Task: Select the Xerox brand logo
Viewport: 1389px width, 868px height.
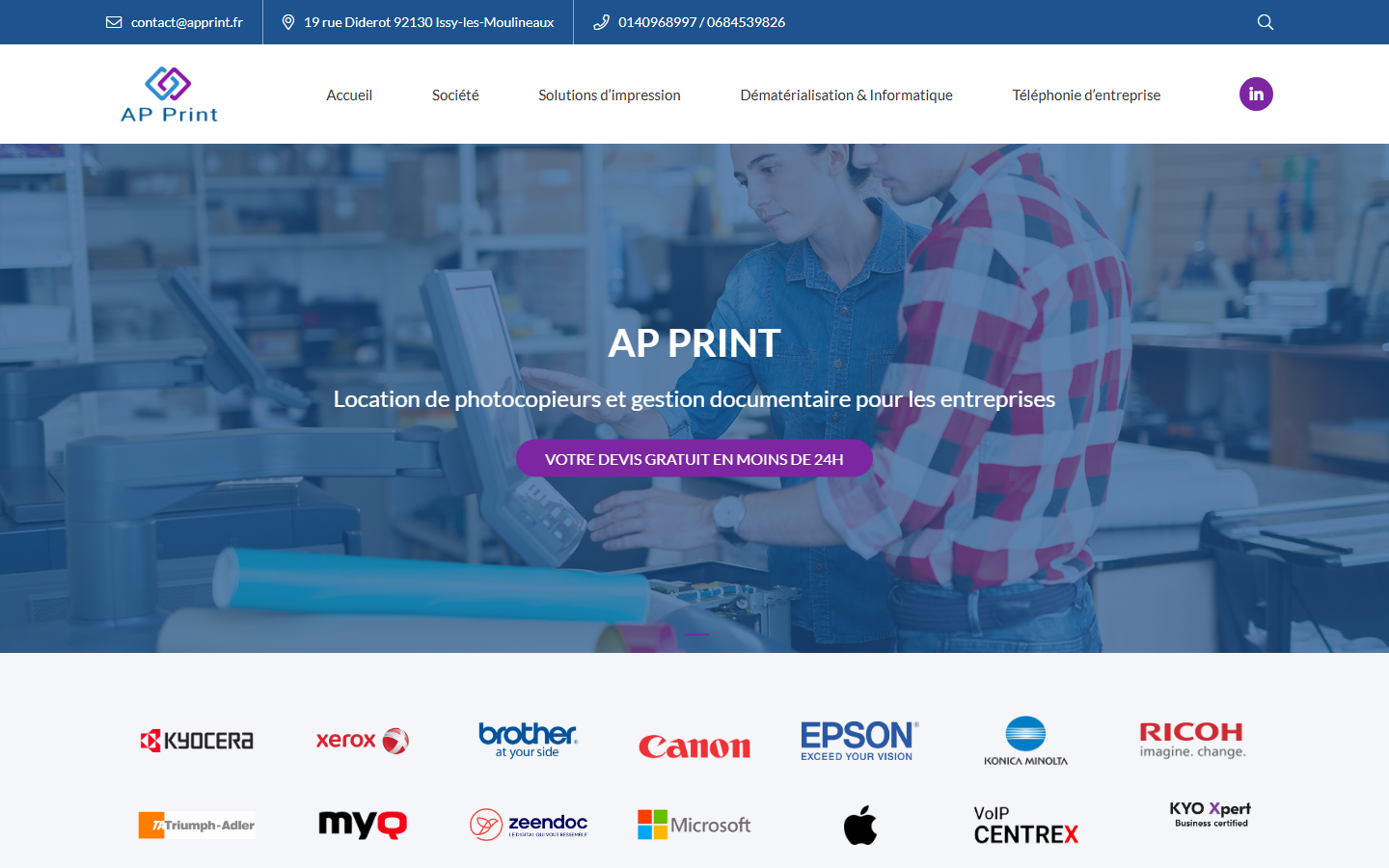Action: [363, 741]
